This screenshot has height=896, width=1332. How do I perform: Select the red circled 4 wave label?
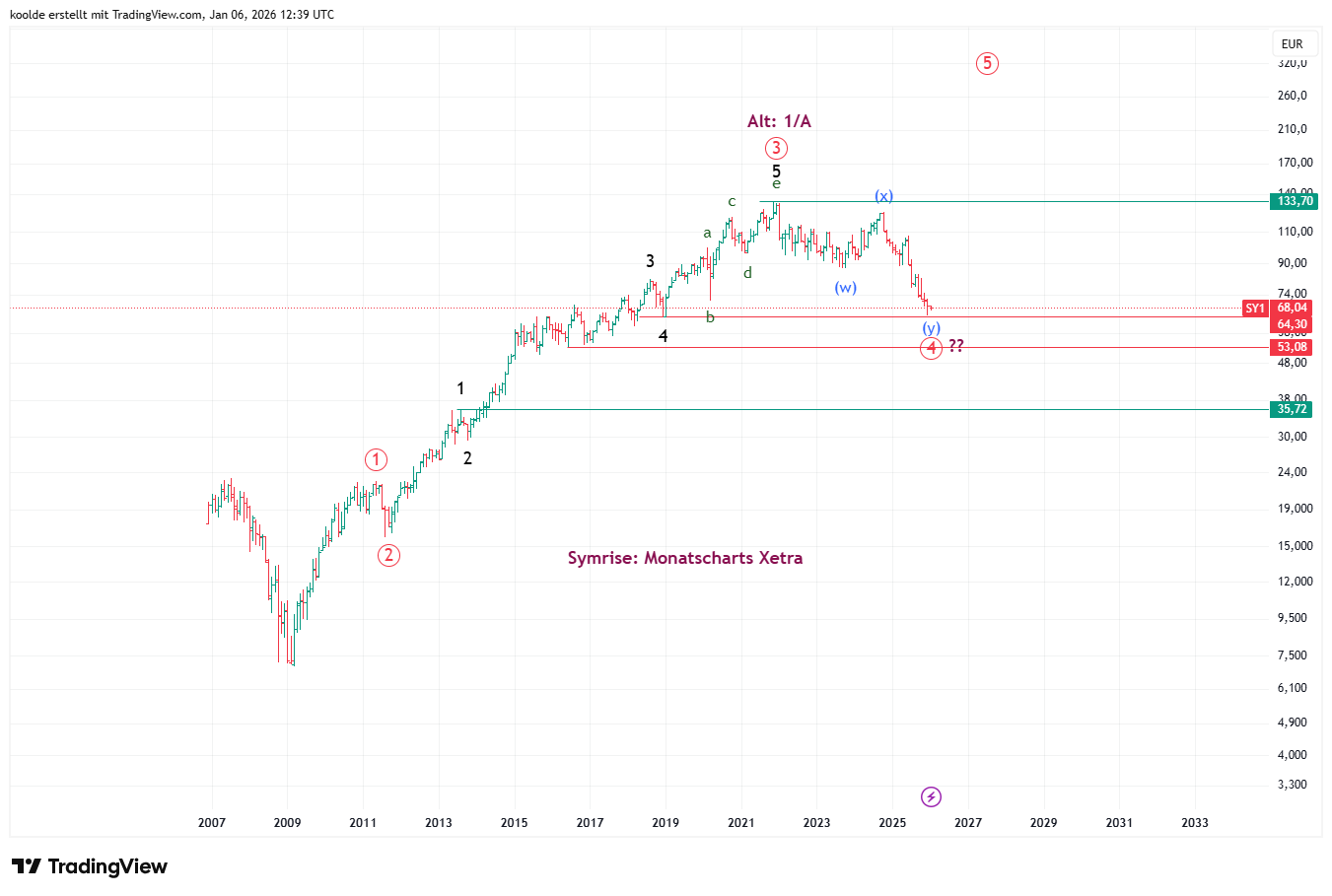931,348
